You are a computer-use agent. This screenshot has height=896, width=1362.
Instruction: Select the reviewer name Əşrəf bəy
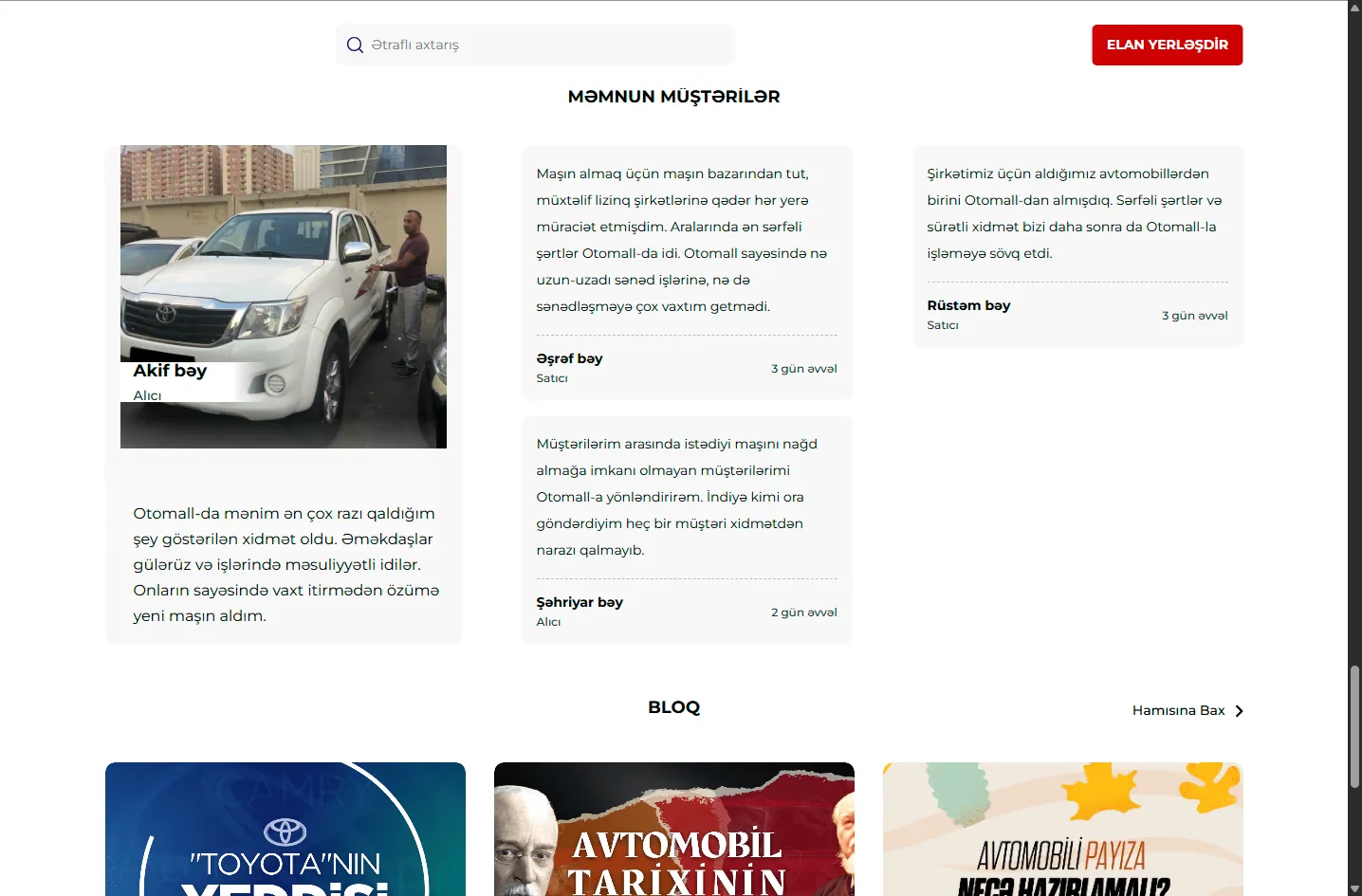pyautogui.click(x=569, y=358)
